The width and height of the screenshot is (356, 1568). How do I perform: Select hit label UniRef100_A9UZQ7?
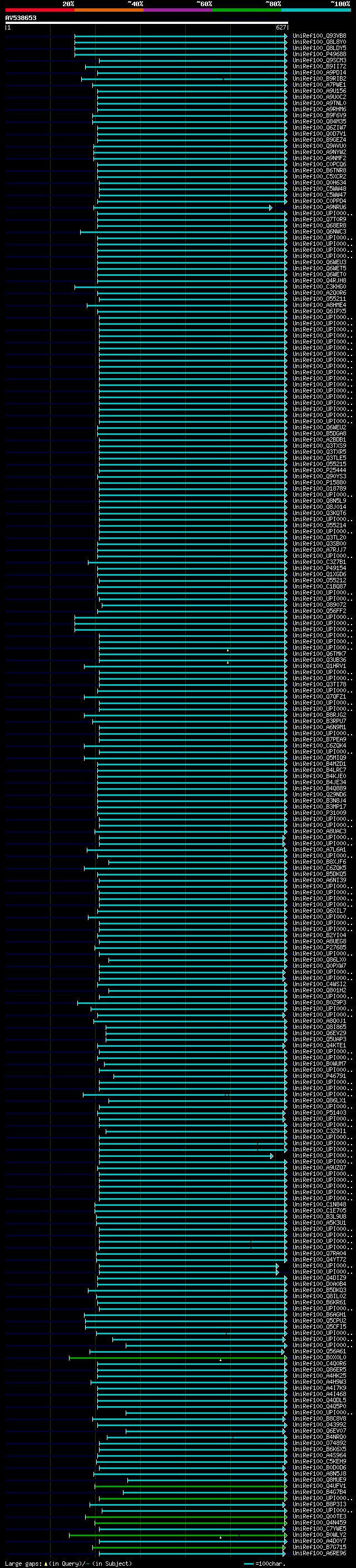point(319,1167)
